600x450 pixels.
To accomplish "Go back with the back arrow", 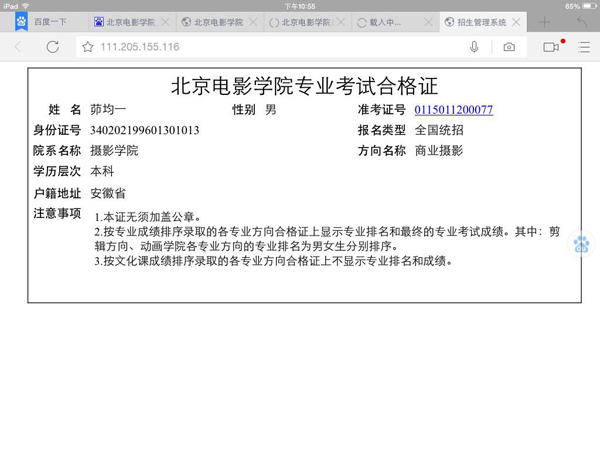I will click(x=18, y=47).
